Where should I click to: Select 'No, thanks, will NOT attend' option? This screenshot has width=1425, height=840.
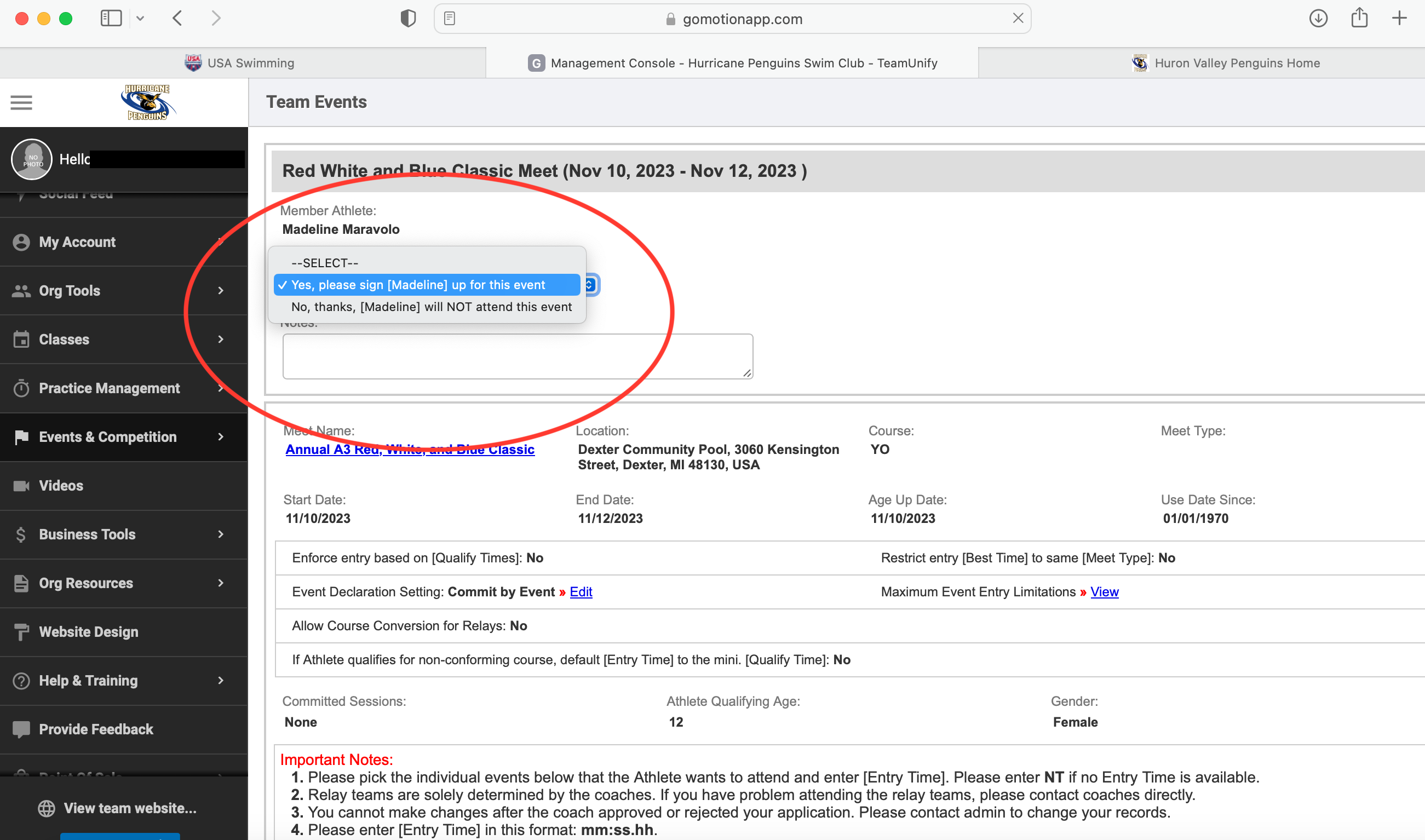point(431,307)
